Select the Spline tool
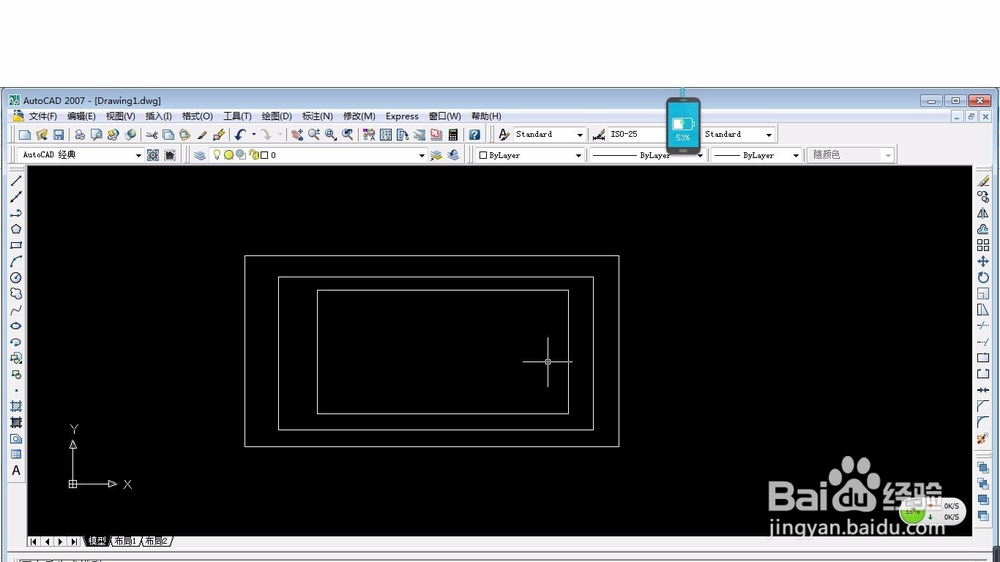 pos(16,310)
